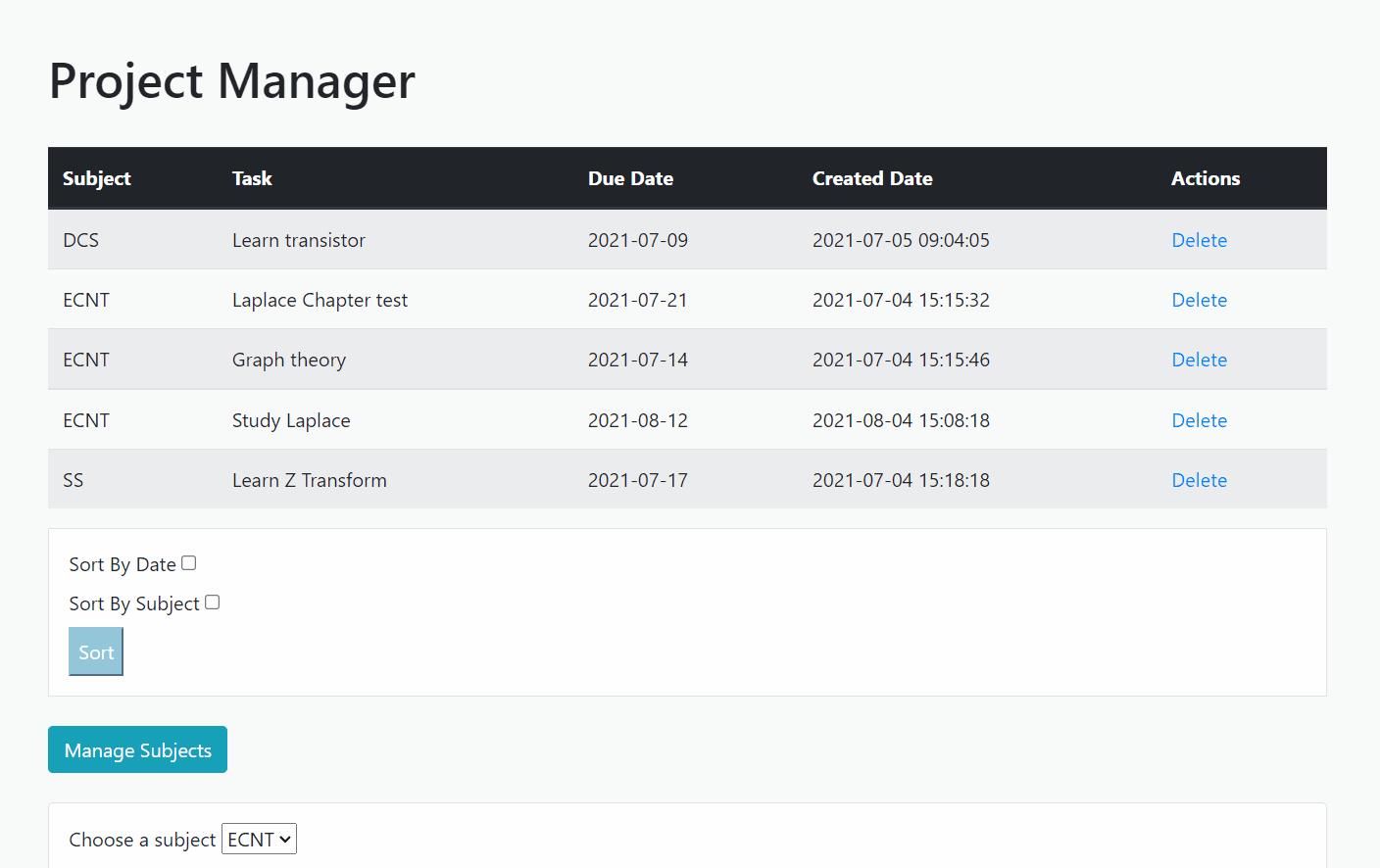Click the Study Laplace task text
The height and width of the screenshot is (868, 1380).
(x=291, y=420)
